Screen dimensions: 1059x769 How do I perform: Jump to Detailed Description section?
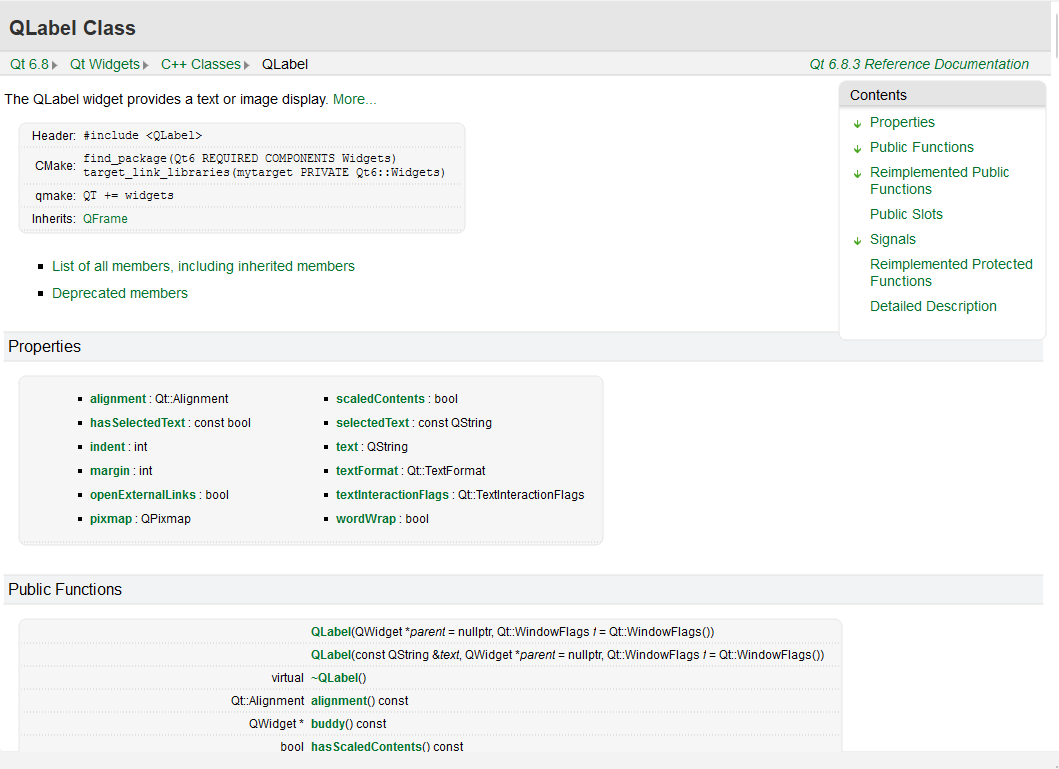(x=933, y=306)
